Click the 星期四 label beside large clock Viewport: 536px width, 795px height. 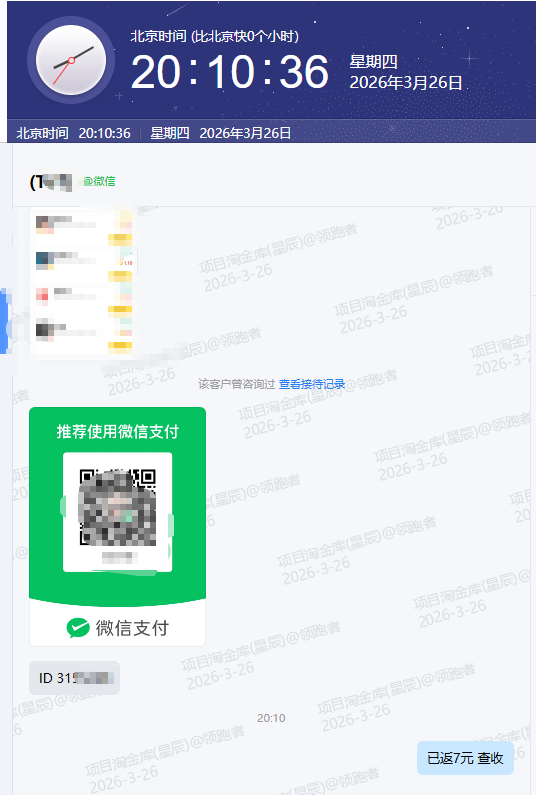click(x=374, y=62)
